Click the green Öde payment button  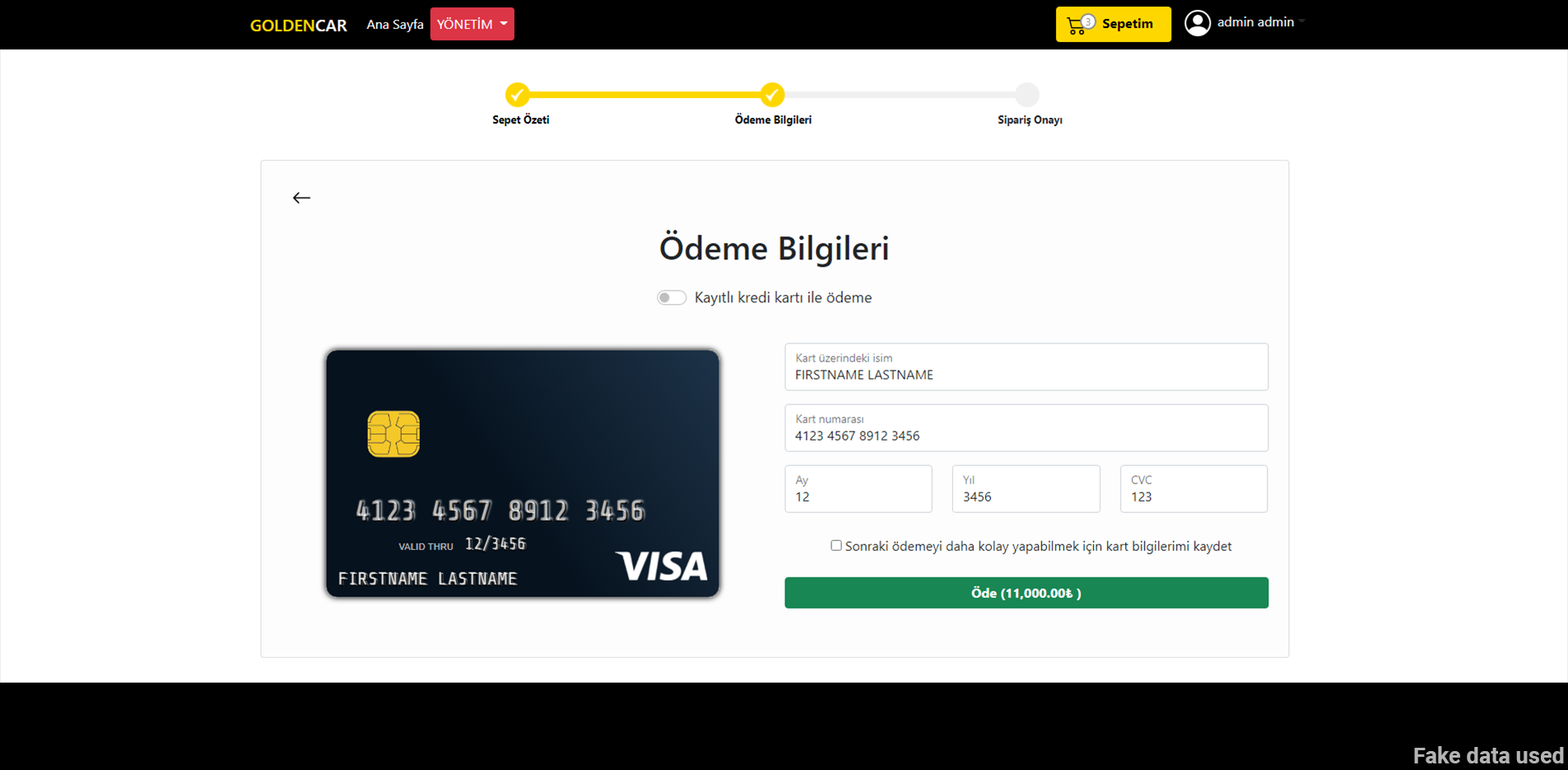(1026, 593)
